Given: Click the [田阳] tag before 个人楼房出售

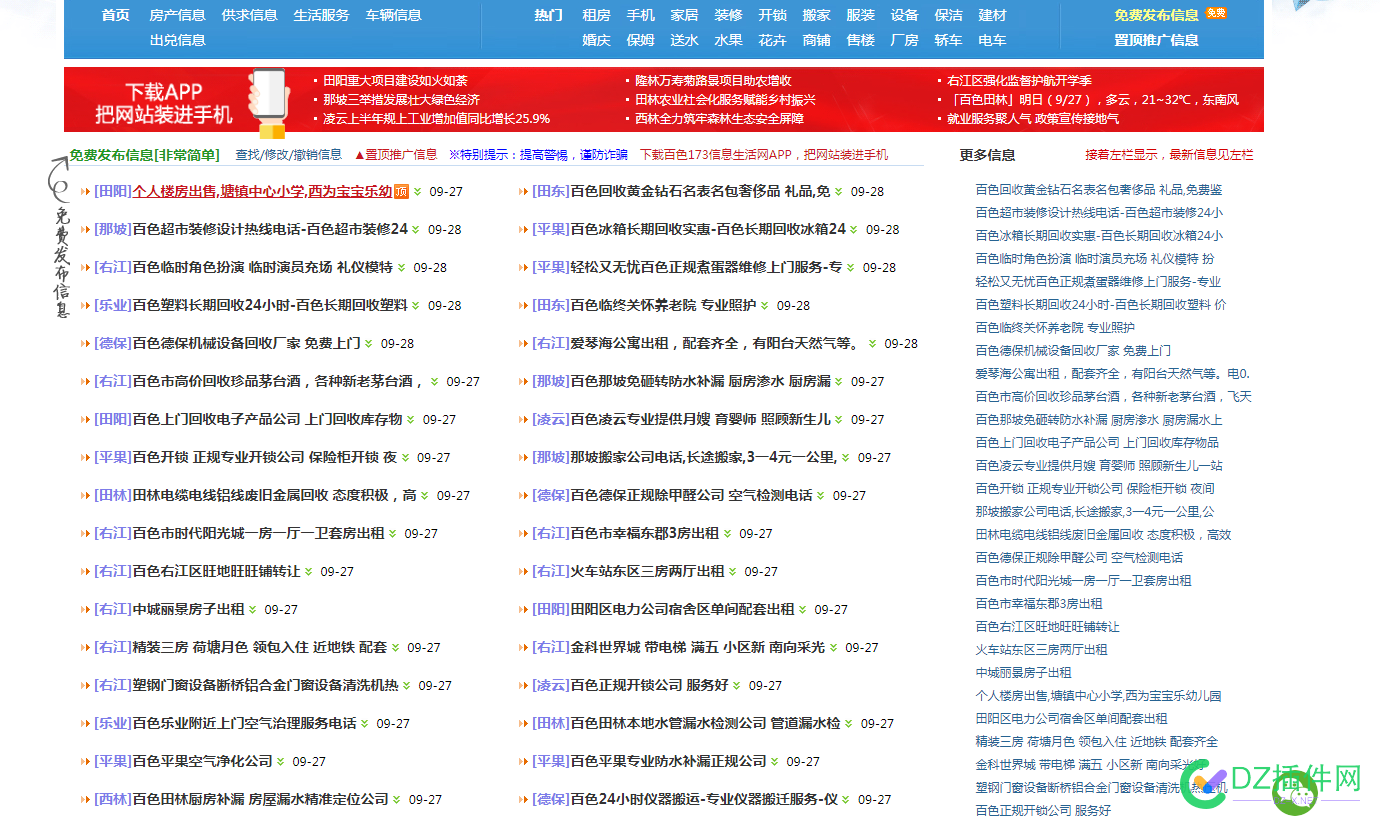Looking at the screenshot, I should pos(113,191).
